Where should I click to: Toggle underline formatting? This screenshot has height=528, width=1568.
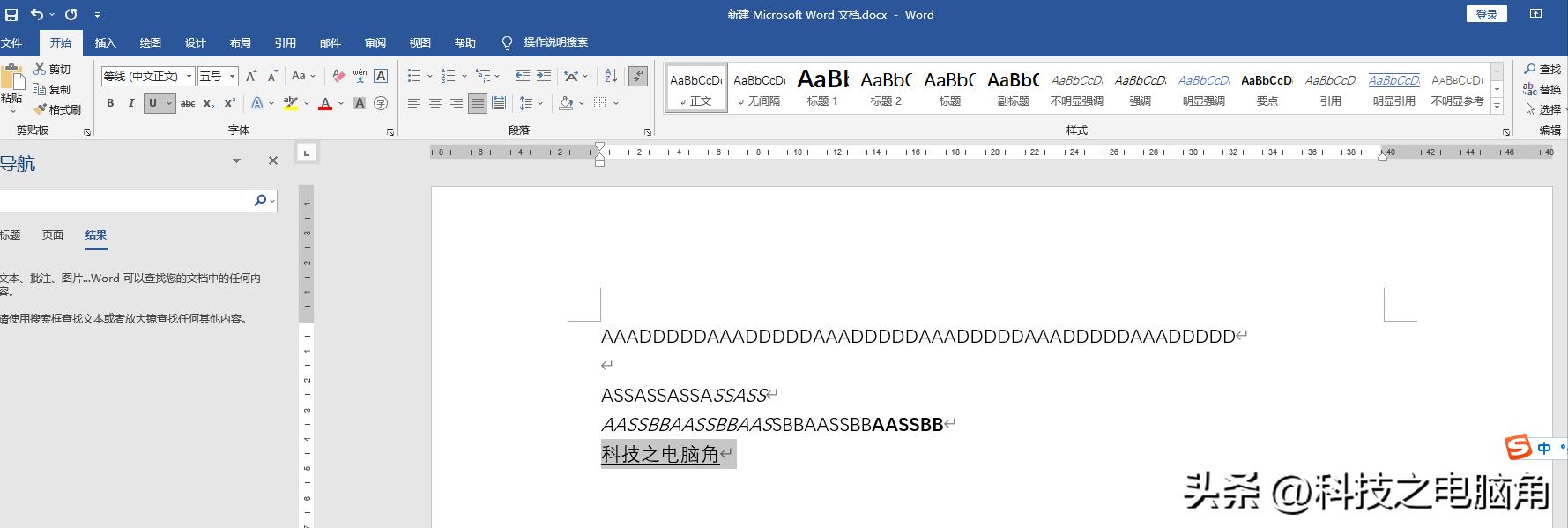[x=153, y=103]
